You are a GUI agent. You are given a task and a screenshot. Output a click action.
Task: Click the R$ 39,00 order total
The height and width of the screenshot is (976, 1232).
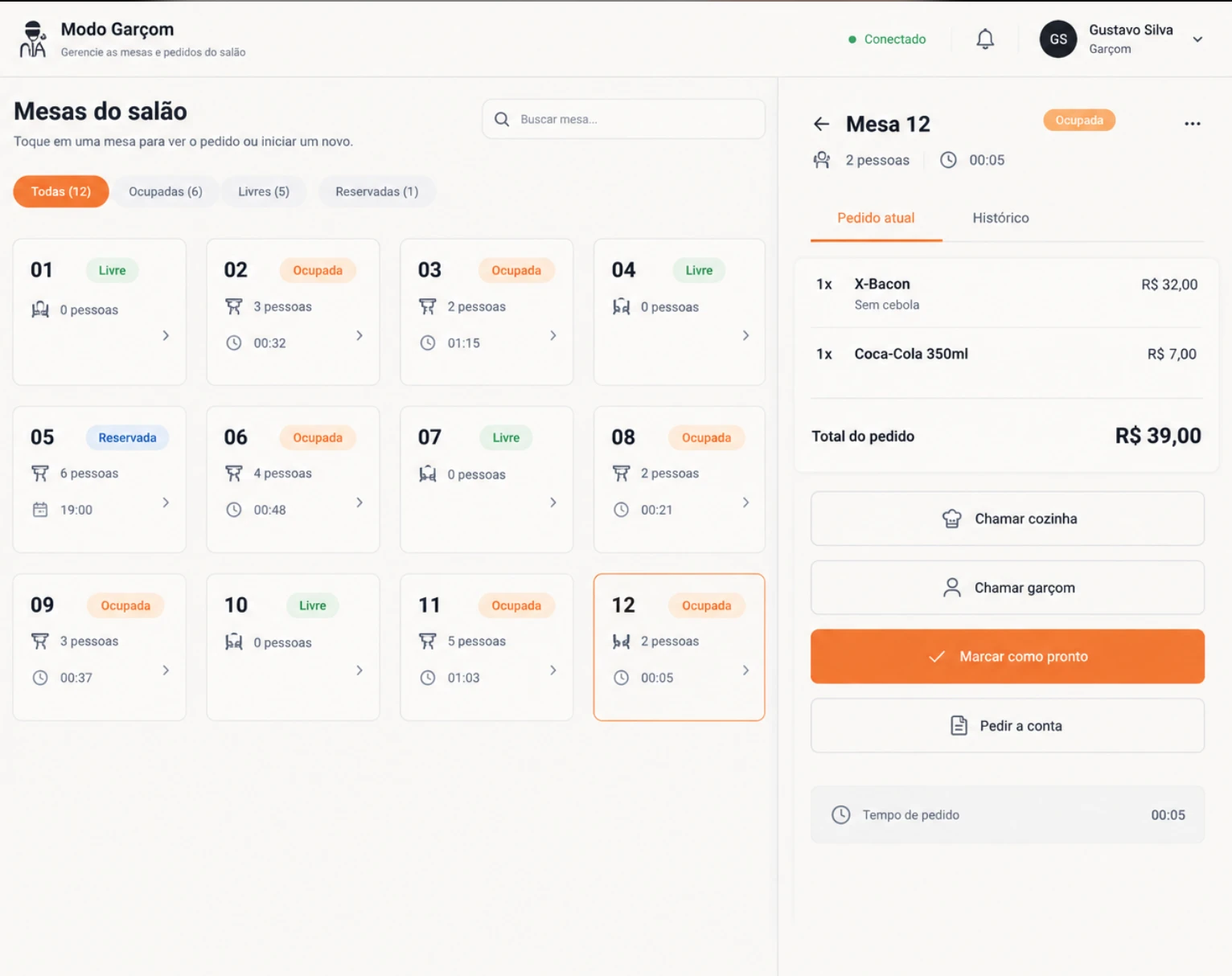pos(1158,436)
